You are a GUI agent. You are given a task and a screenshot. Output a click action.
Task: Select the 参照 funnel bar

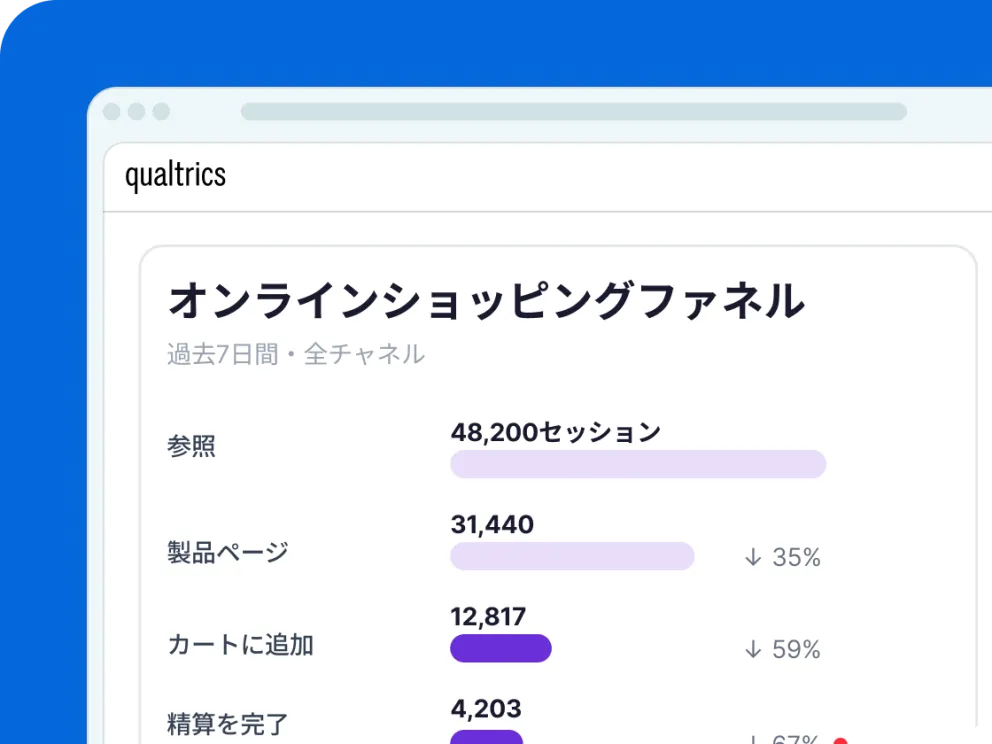(638, 464)
